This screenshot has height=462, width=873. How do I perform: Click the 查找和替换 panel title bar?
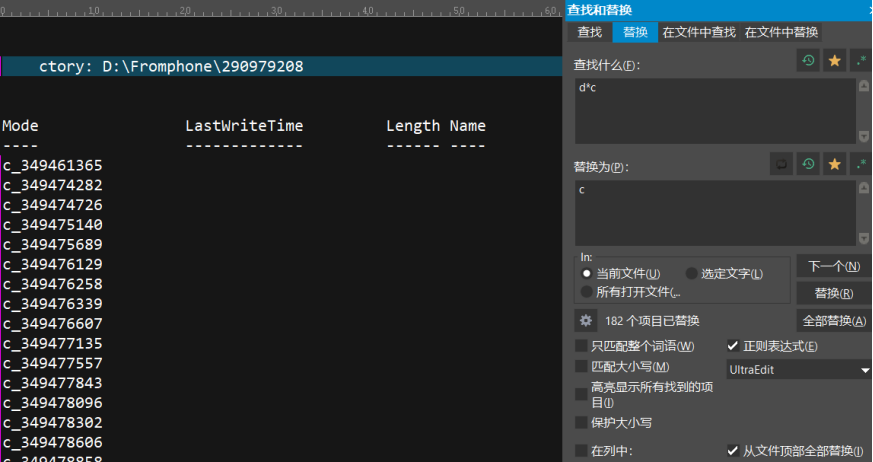pyautogui.click(x=719, y=10)
